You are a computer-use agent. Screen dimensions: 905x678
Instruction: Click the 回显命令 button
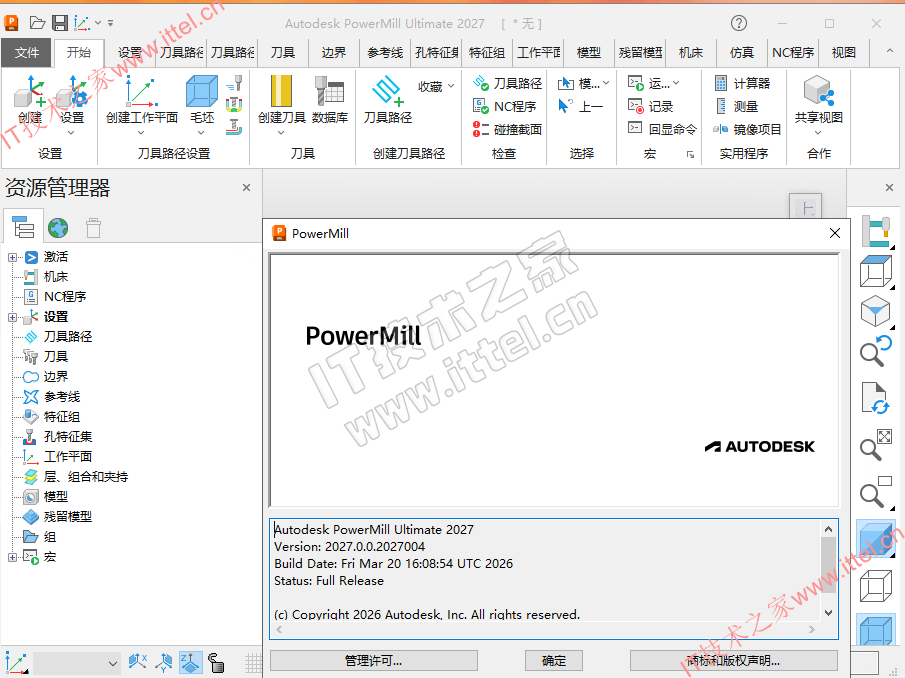point(662,129)
